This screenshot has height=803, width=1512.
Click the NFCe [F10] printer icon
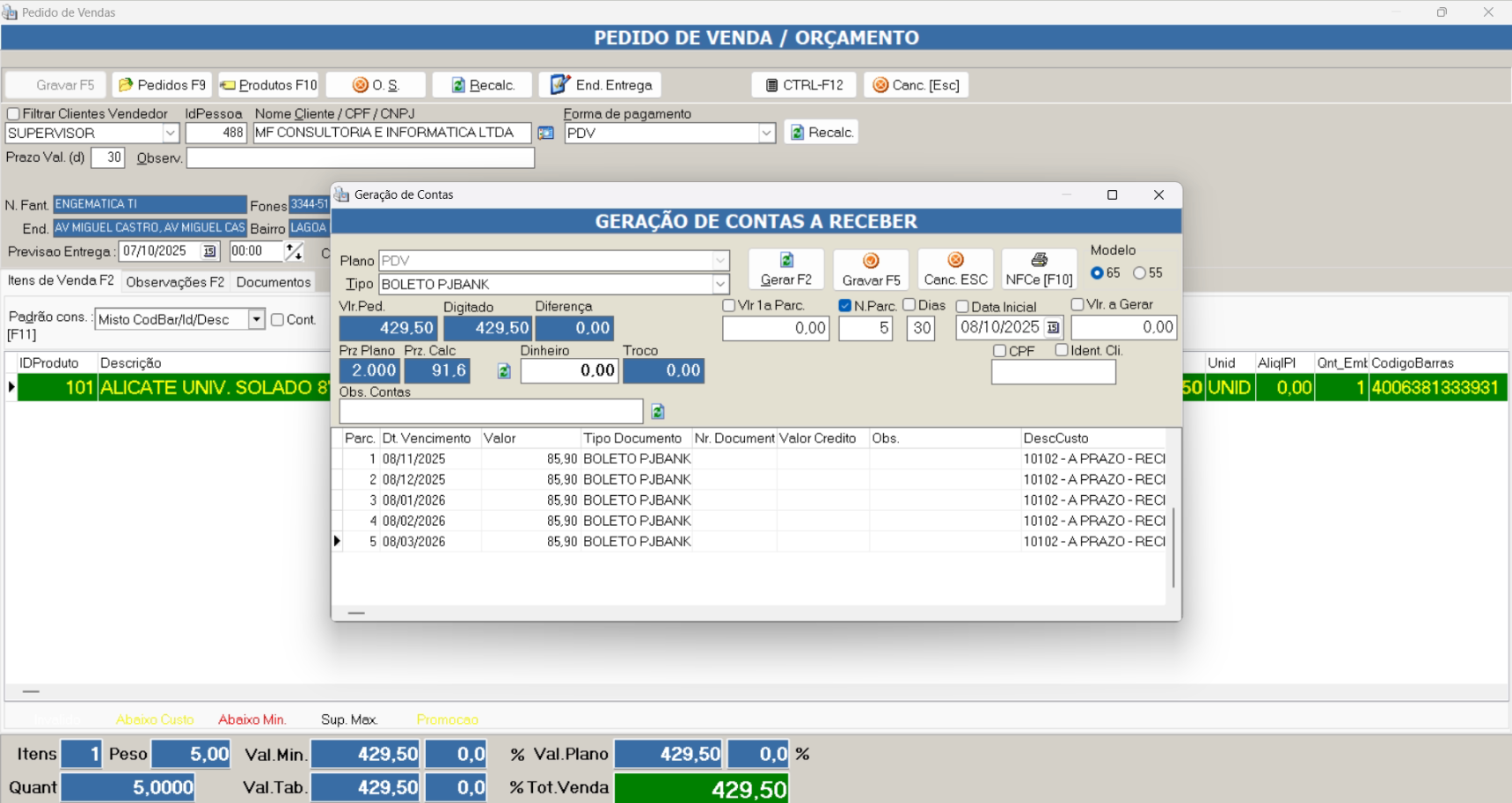pos(1039,260)
